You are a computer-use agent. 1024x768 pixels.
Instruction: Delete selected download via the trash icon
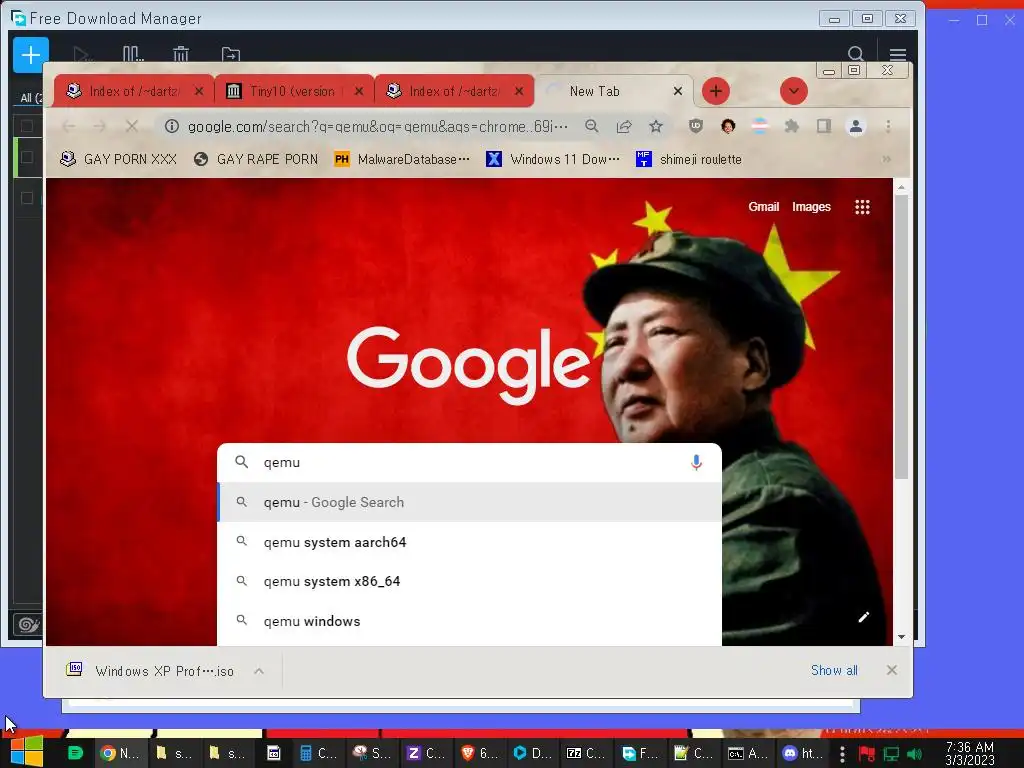point(181,54)
